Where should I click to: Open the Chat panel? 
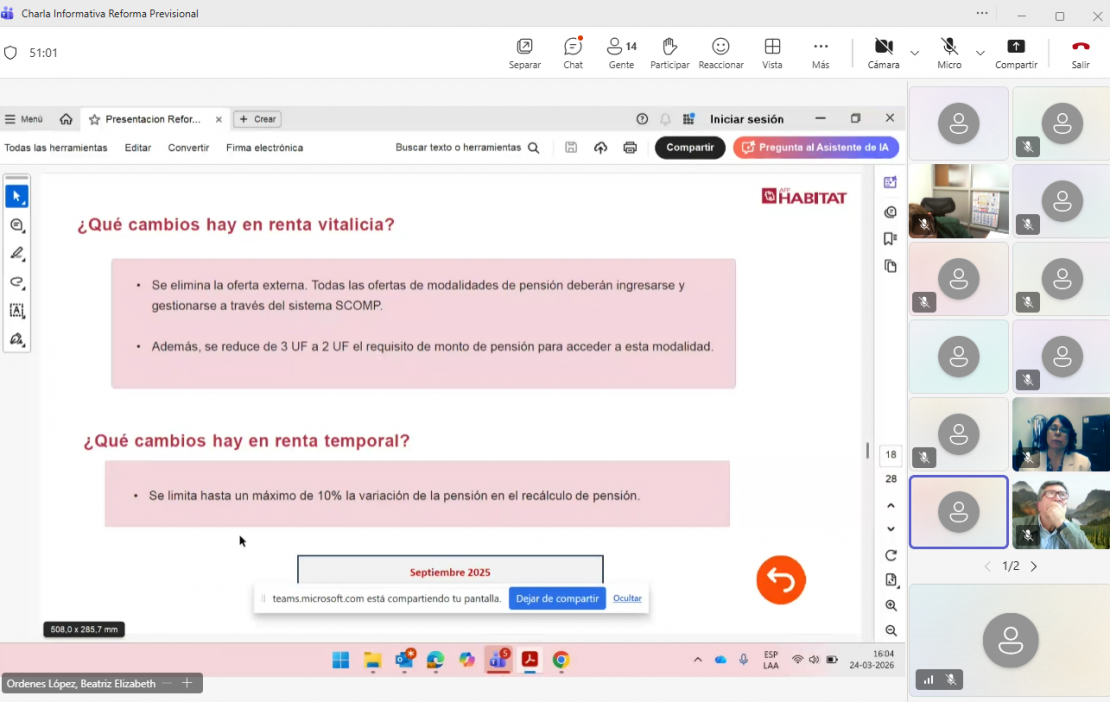[573, 52]
